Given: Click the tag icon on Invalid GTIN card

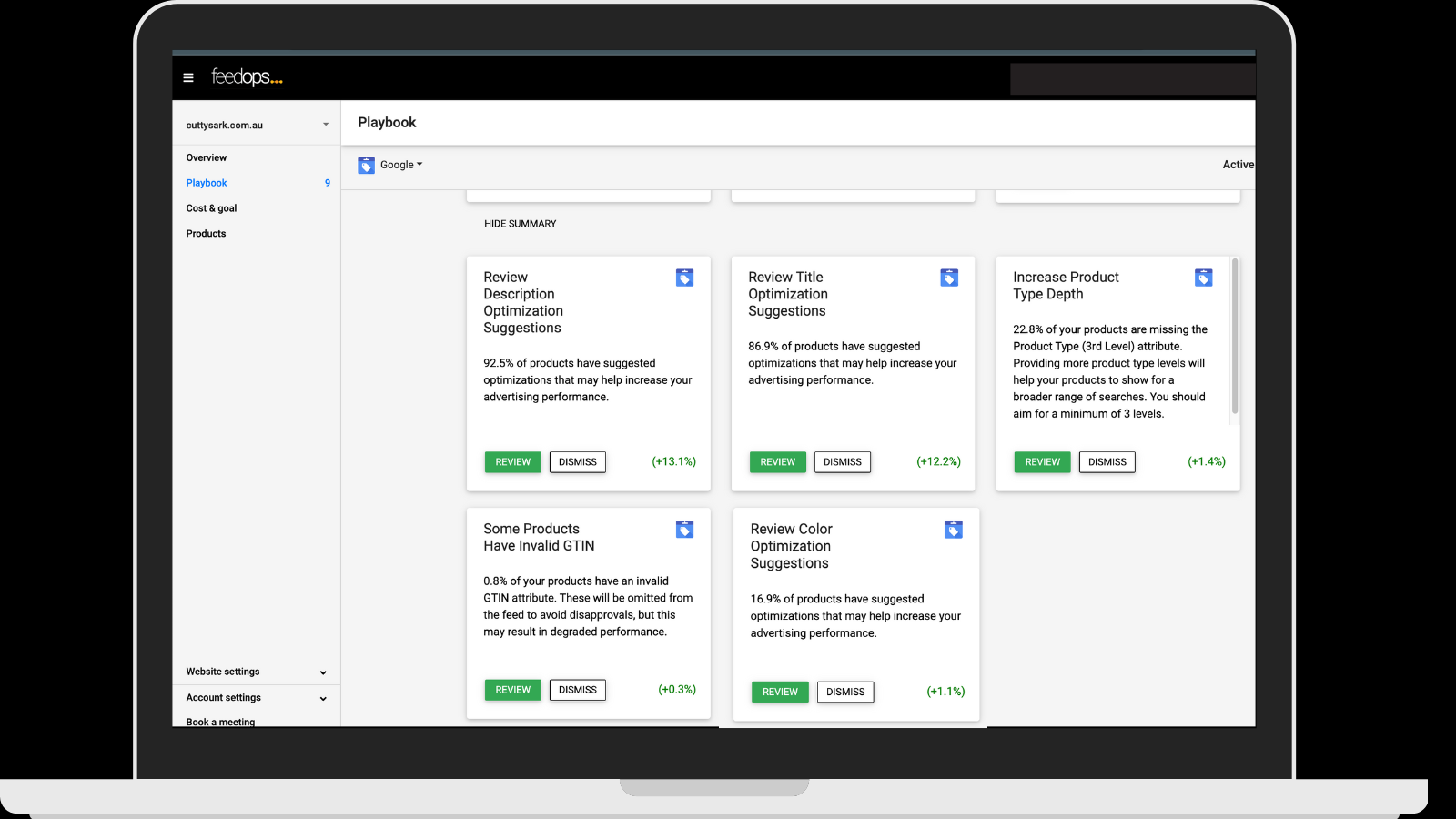Looking at the screenshot, I should (684, 529).
